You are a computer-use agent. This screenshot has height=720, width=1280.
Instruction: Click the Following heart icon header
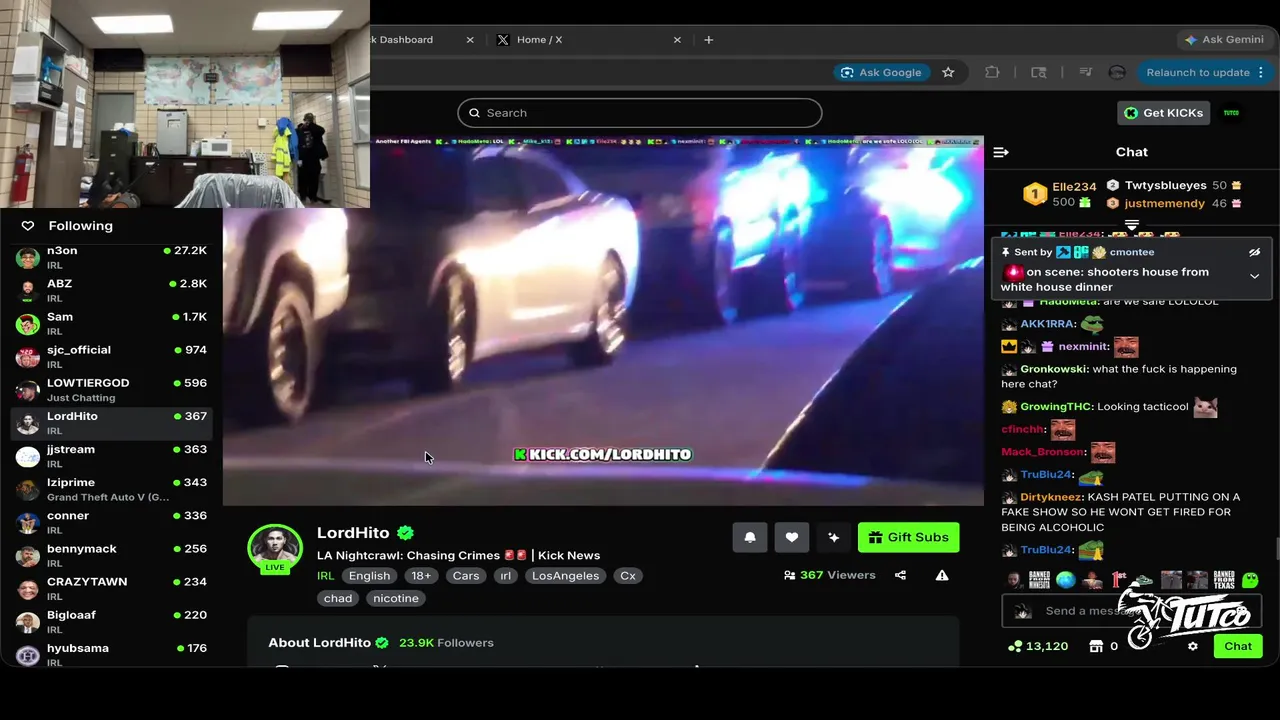click(28, 226)
